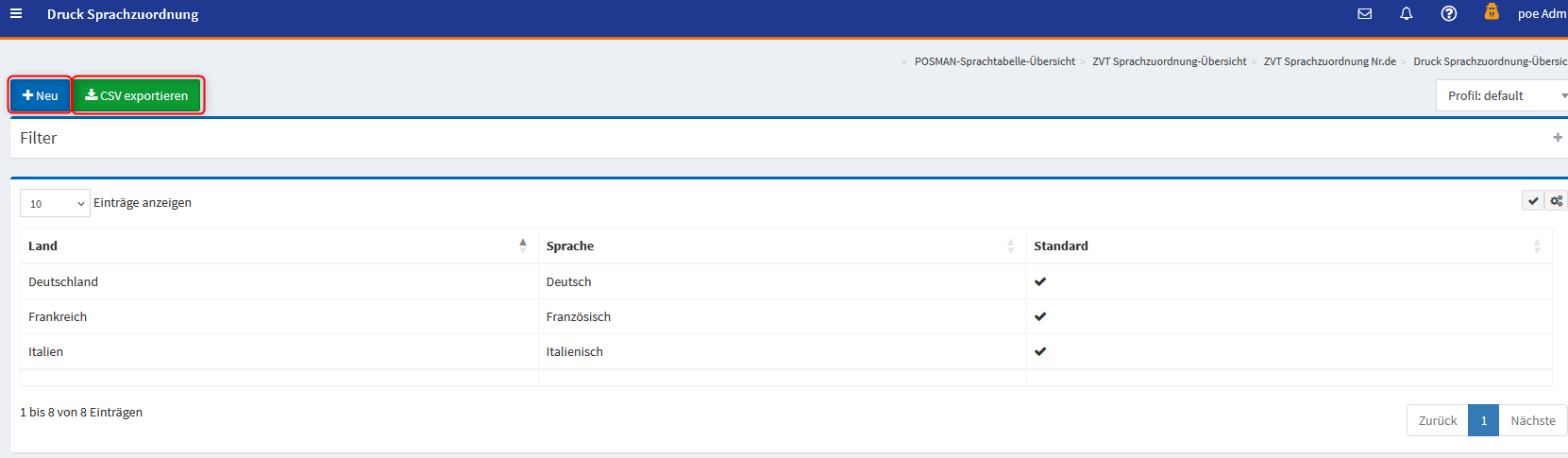Go to POSMAN-Sprachtabelle-Übersicht breadcrumb
The height and width of the screenshot is (458, 1568).
(x=994, y=61)
